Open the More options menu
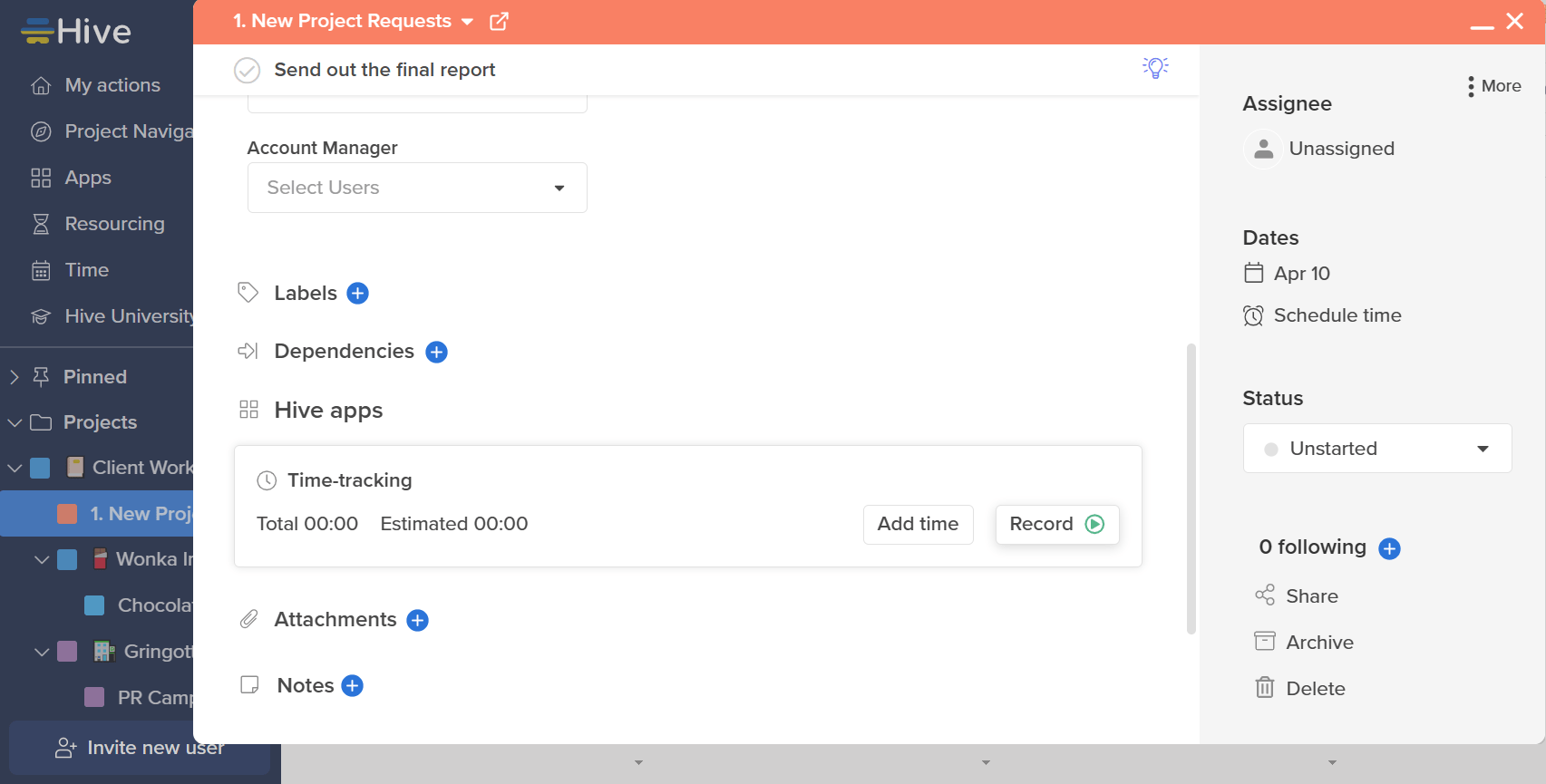 1494,86
